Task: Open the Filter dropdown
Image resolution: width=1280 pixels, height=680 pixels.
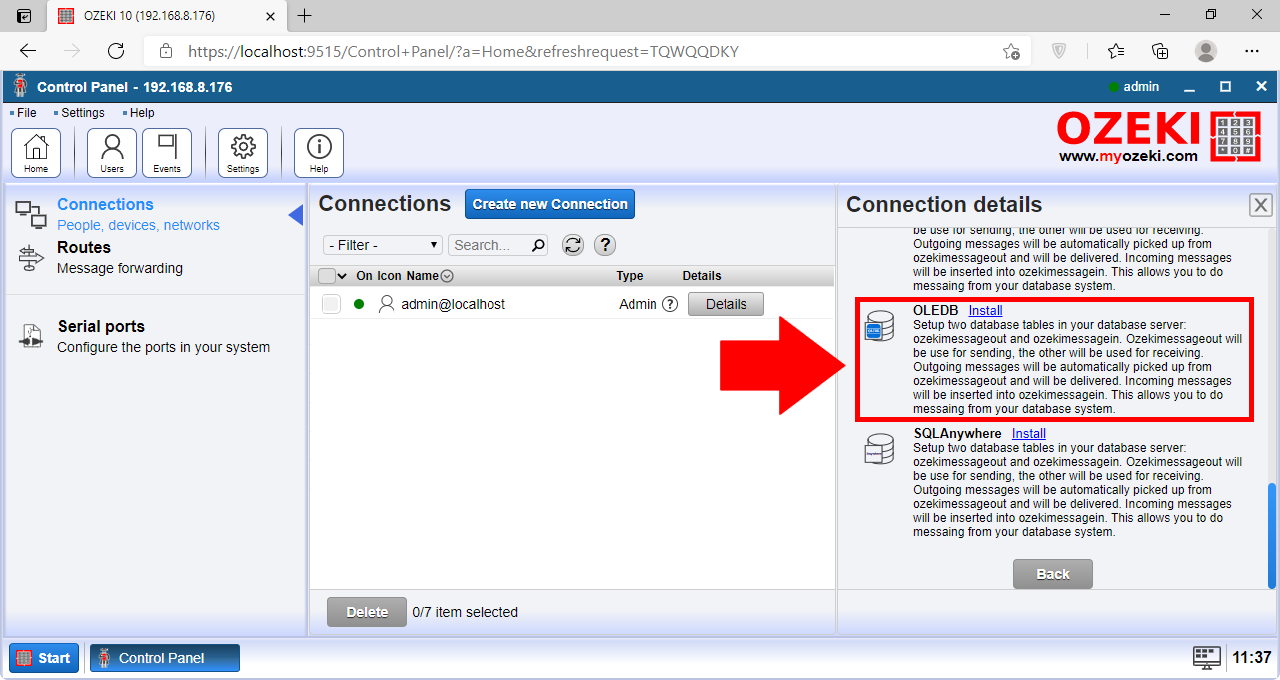Action: point(383,245)
